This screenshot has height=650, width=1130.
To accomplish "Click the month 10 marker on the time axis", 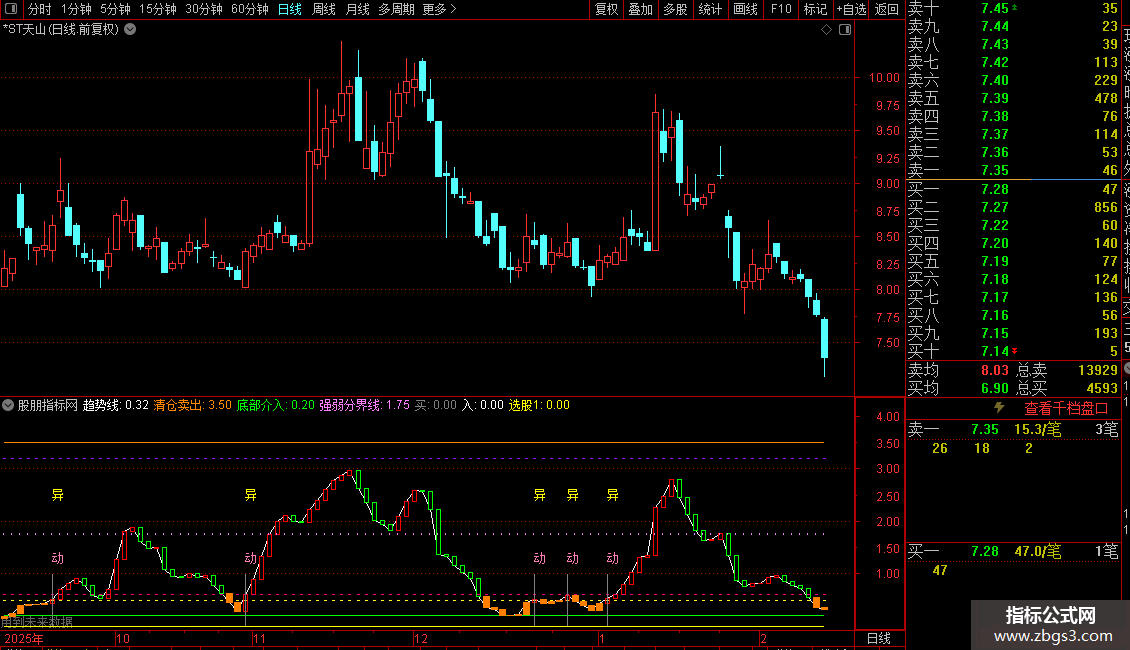I will click(123, 638).
